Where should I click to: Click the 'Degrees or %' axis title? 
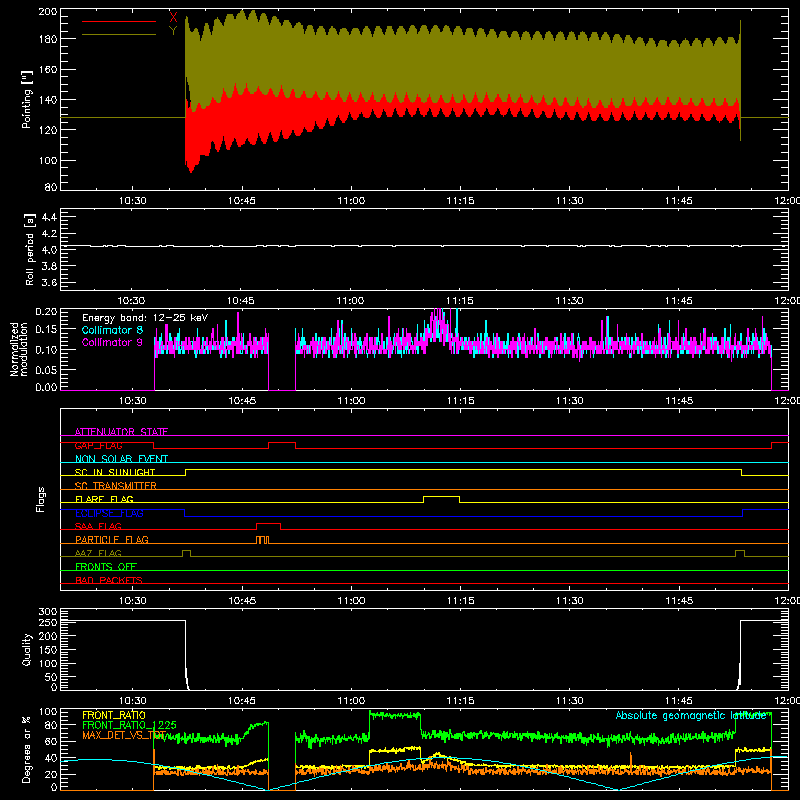point(27,750)
